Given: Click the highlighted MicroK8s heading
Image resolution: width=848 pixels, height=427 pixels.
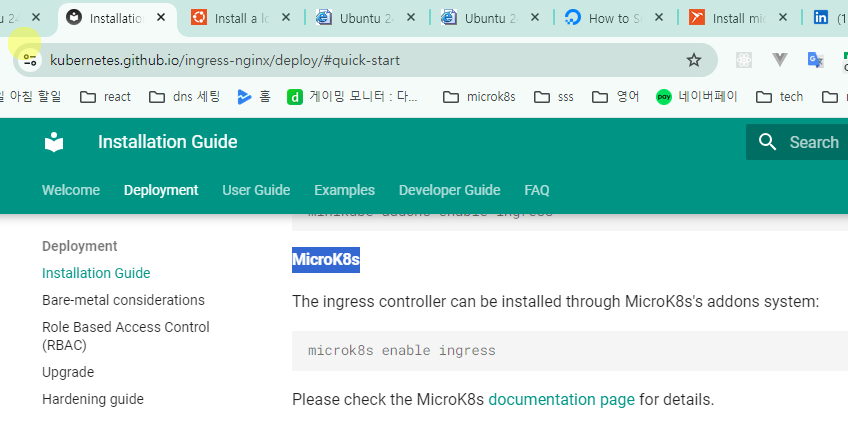Looking at the screenshot, I should (x=326, y=259).
